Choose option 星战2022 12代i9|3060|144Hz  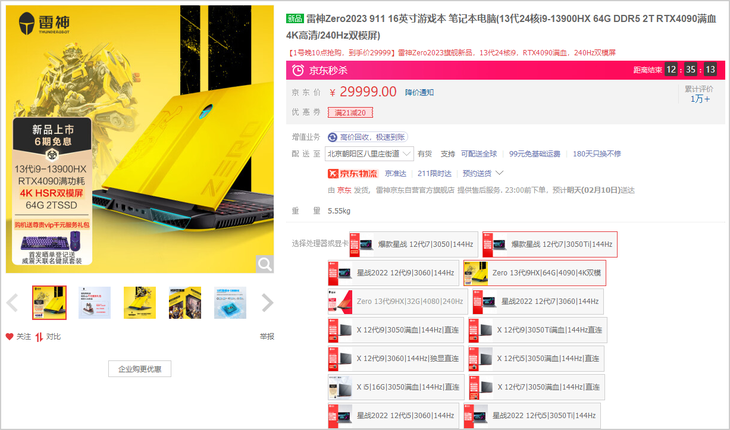[393, 273]
